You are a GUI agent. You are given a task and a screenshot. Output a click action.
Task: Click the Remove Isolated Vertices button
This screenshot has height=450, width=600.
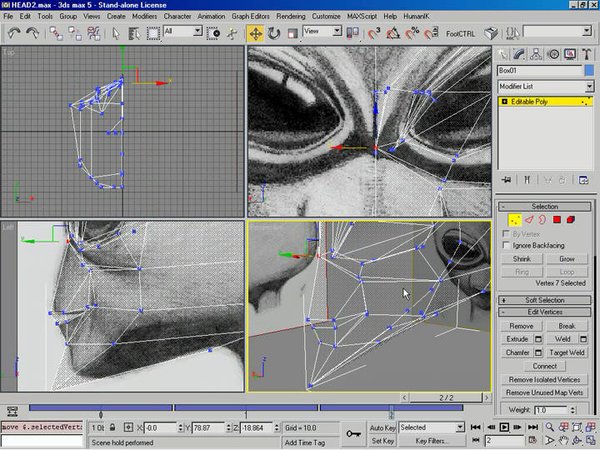[545, 380]
